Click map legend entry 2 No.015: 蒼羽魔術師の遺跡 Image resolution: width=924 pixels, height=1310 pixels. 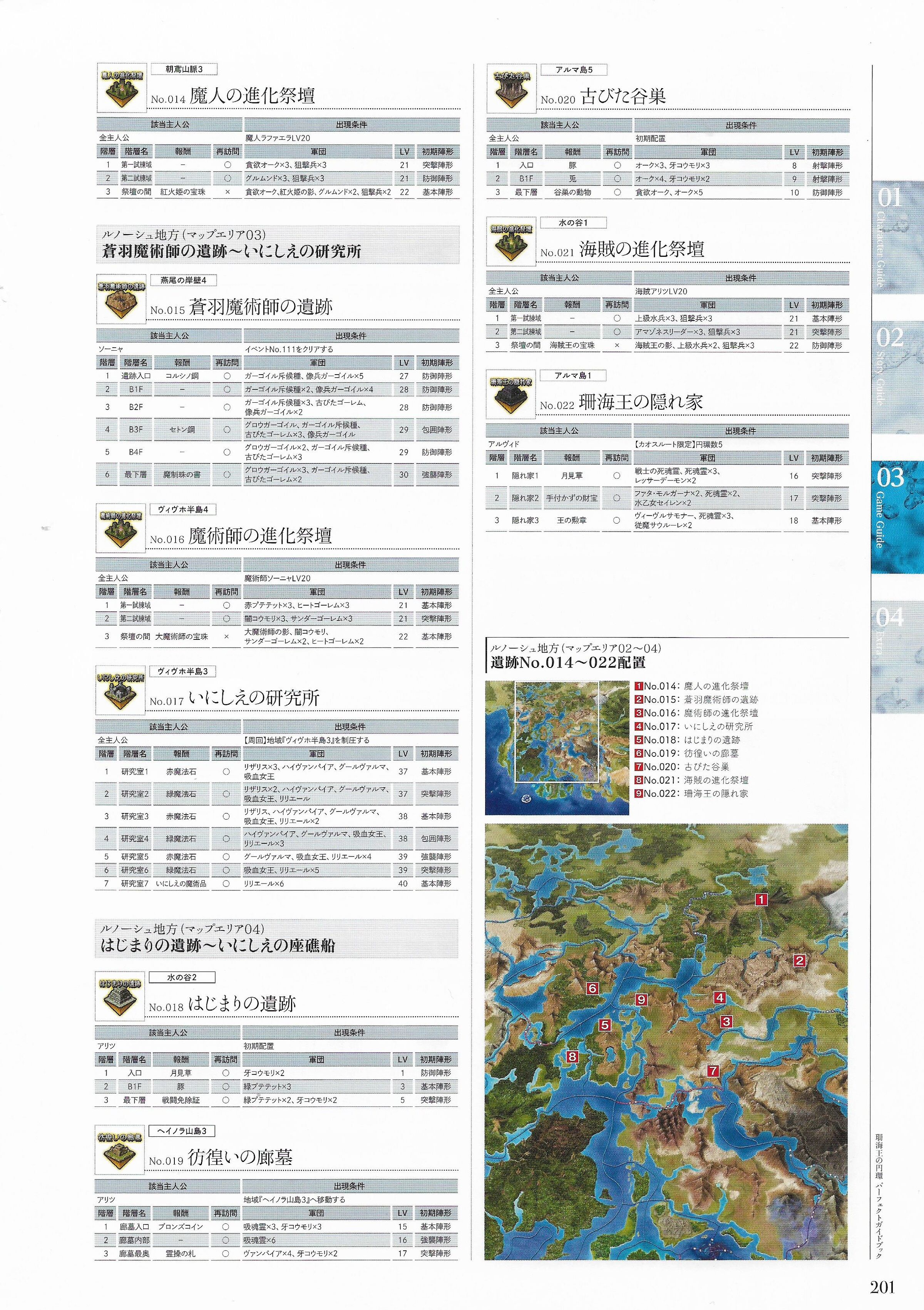[697, 699]
